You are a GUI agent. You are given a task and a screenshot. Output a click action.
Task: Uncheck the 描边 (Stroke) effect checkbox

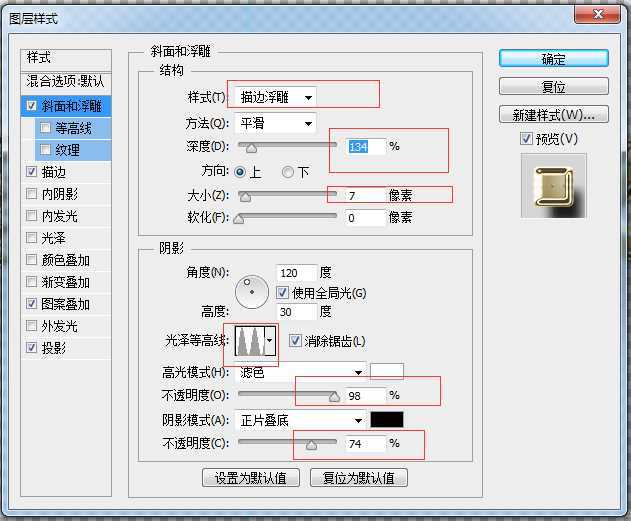(x=33, y=172)
